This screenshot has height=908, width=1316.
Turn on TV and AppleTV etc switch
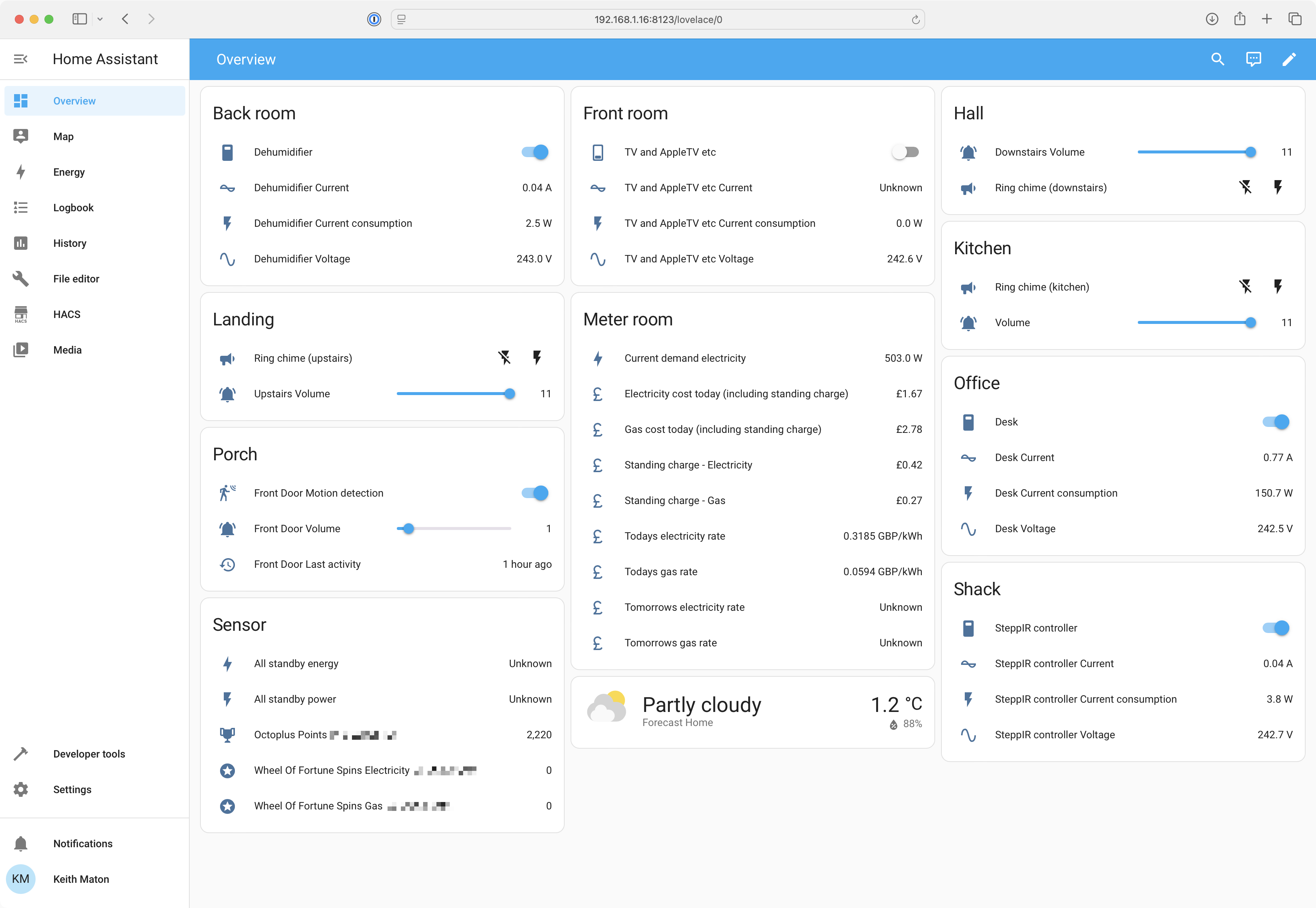905,152
